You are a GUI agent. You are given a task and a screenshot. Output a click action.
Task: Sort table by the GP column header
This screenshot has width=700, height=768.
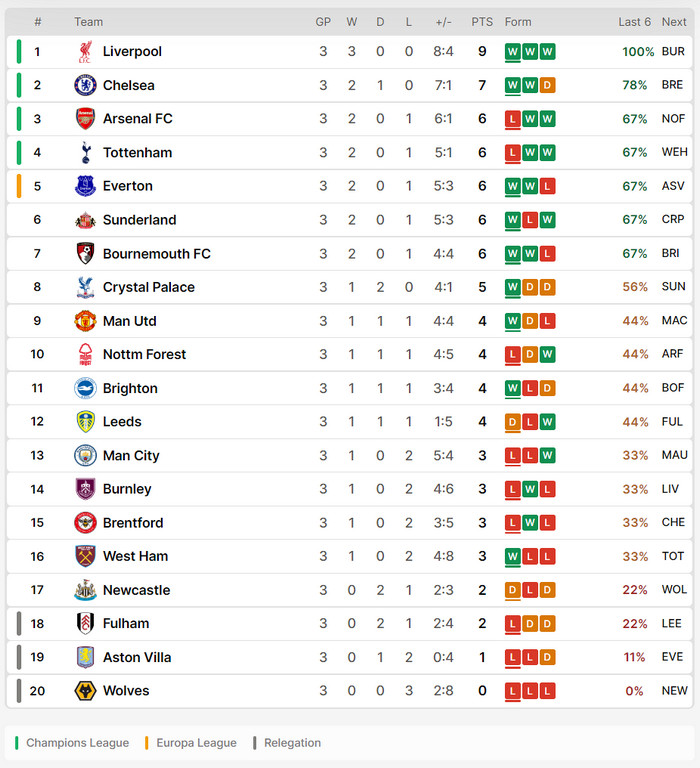(323, 22)
